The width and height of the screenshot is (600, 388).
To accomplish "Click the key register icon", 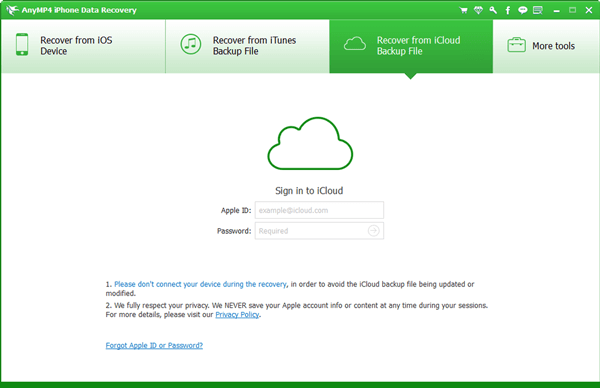I will coord(493,10).
